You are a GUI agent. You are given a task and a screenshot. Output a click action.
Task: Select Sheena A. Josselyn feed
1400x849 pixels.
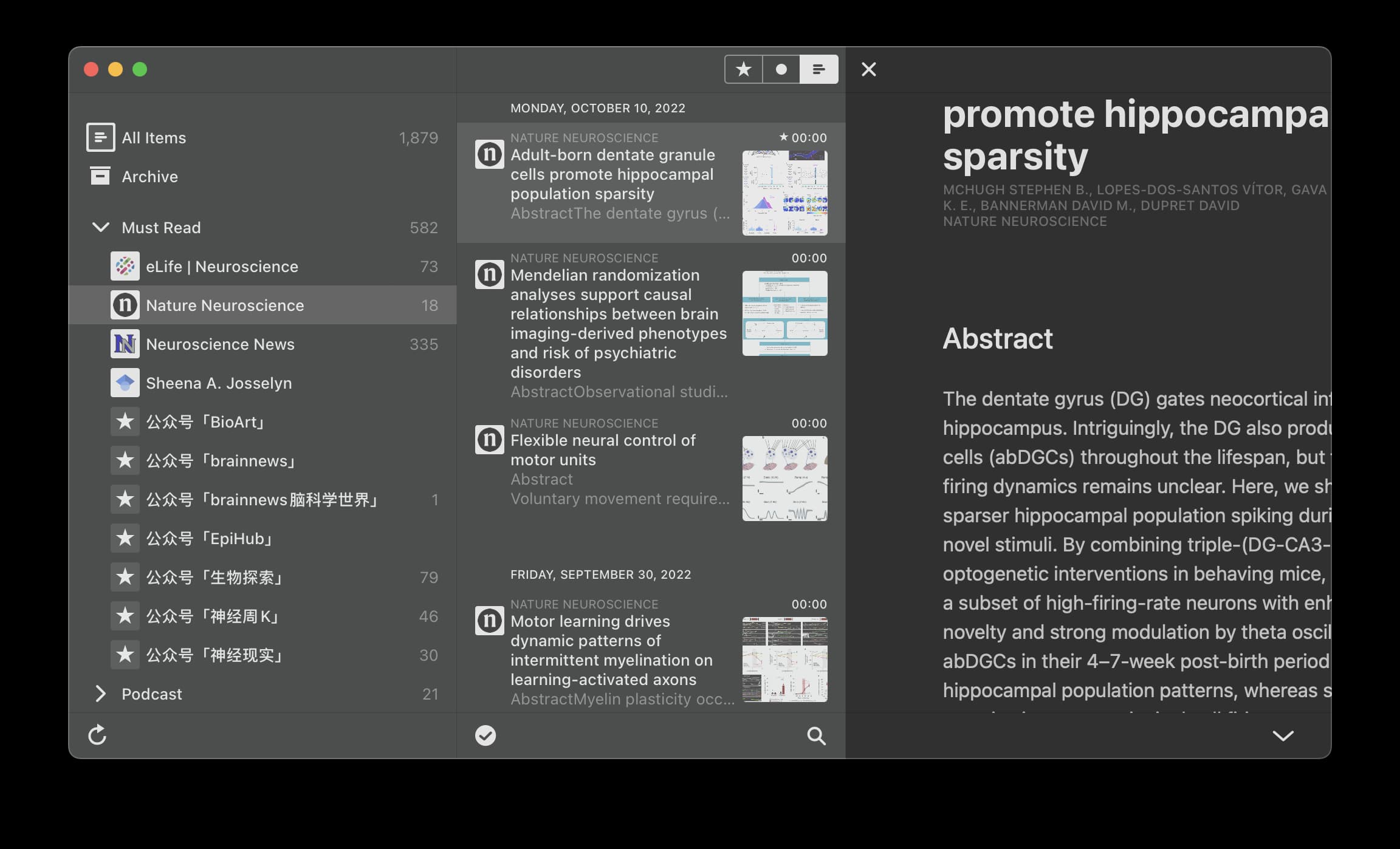tap(262, 383)
